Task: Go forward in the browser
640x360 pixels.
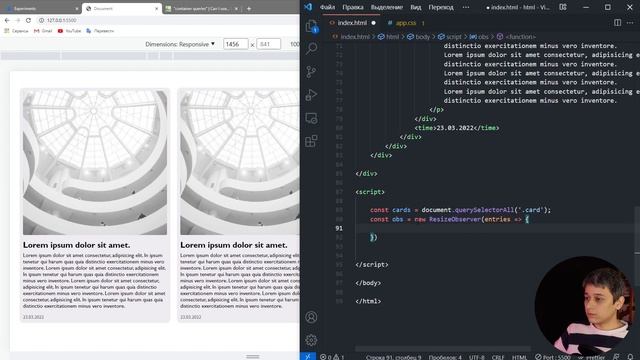Action: click(18, 20)
